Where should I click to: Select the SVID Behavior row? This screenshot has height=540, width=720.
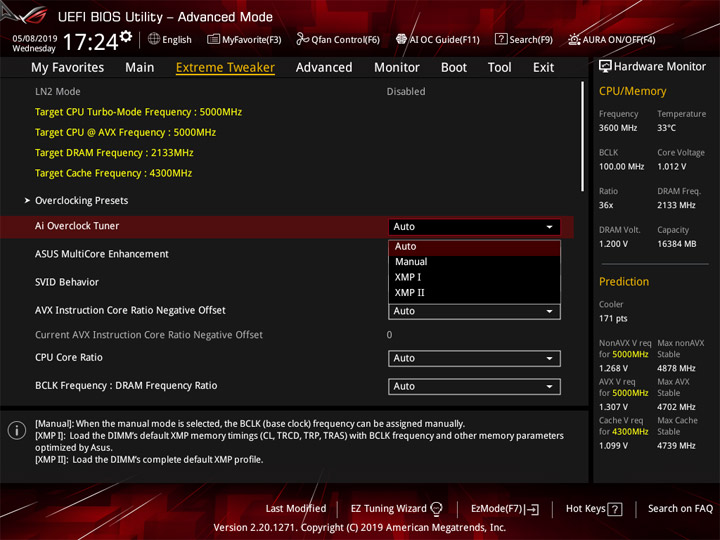pos(287,282)
